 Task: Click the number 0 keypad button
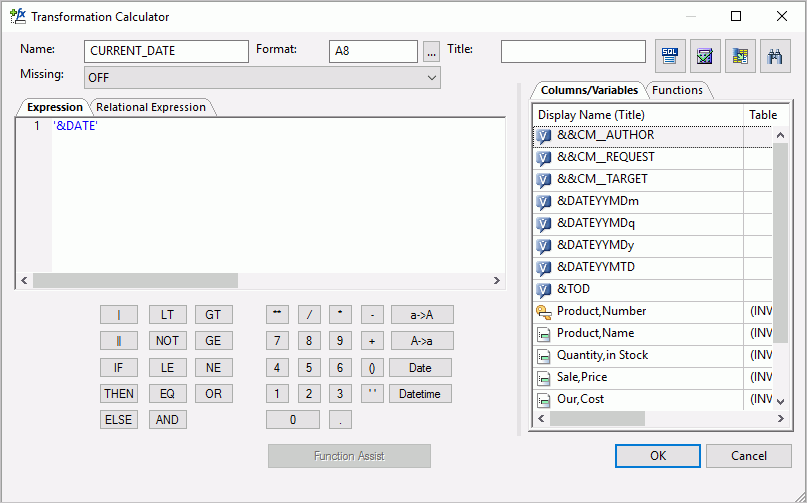293,420
